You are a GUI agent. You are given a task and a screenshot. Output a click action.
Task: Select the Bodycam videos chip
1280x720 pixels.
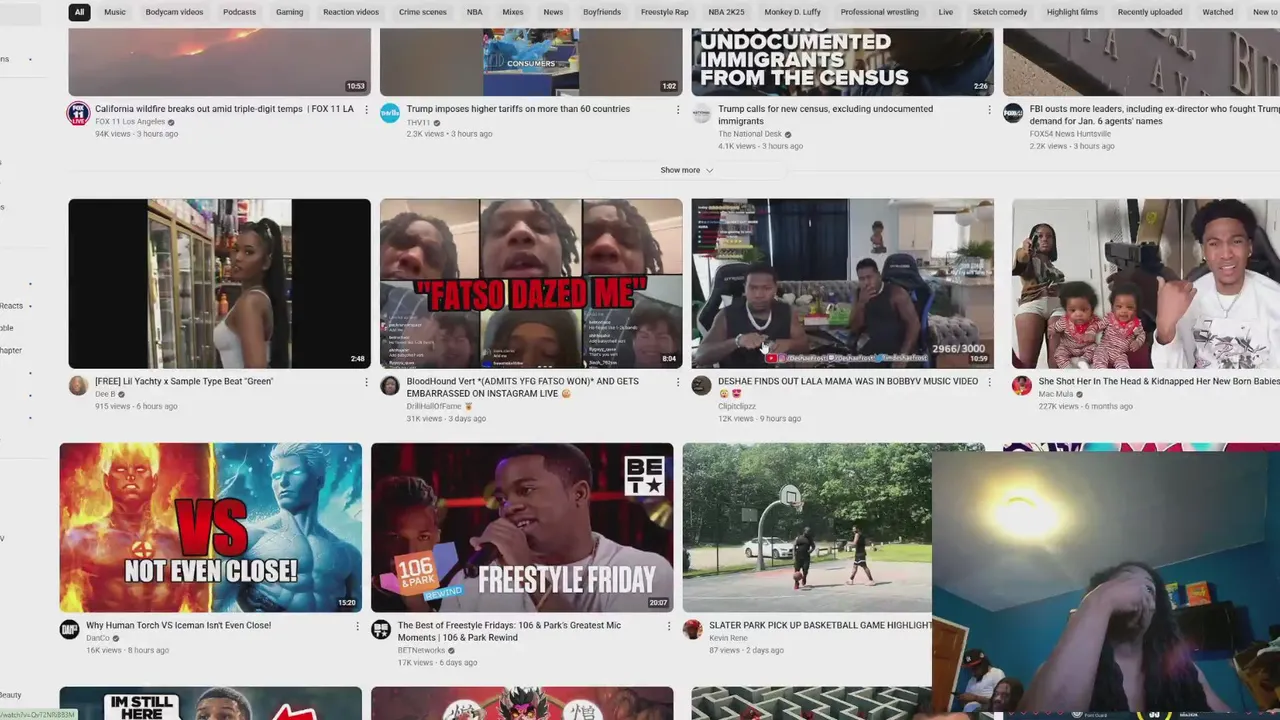(174, 12)
